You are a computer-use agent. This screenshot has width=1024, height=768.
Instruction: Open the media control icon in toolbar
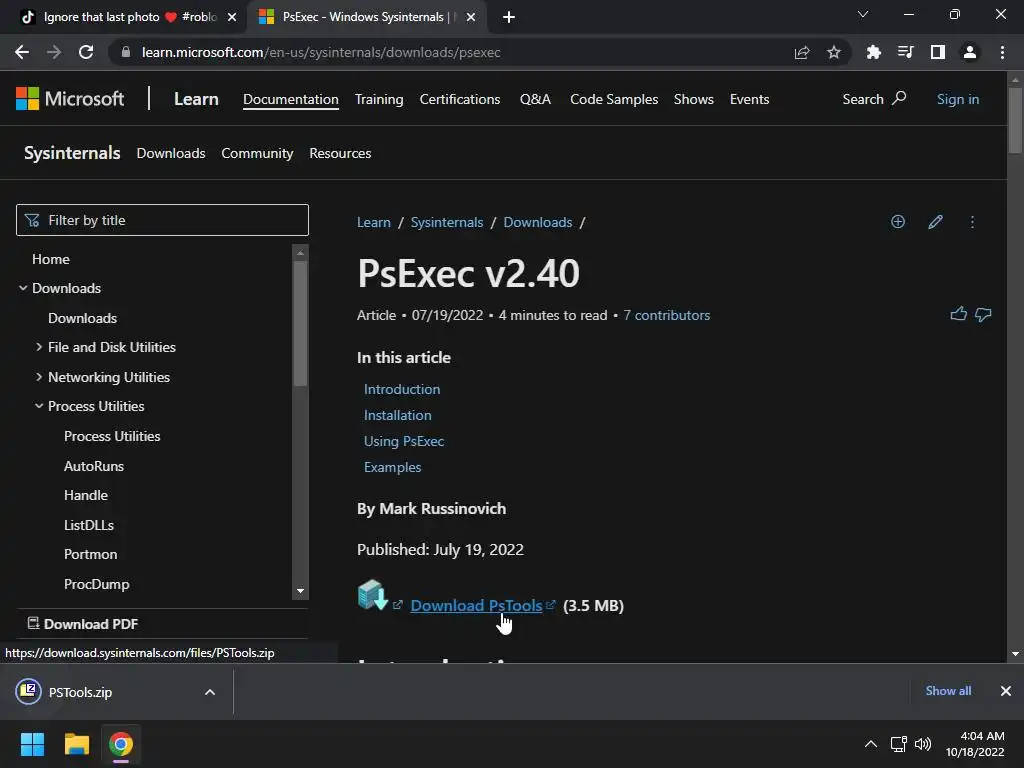point(905,52)
